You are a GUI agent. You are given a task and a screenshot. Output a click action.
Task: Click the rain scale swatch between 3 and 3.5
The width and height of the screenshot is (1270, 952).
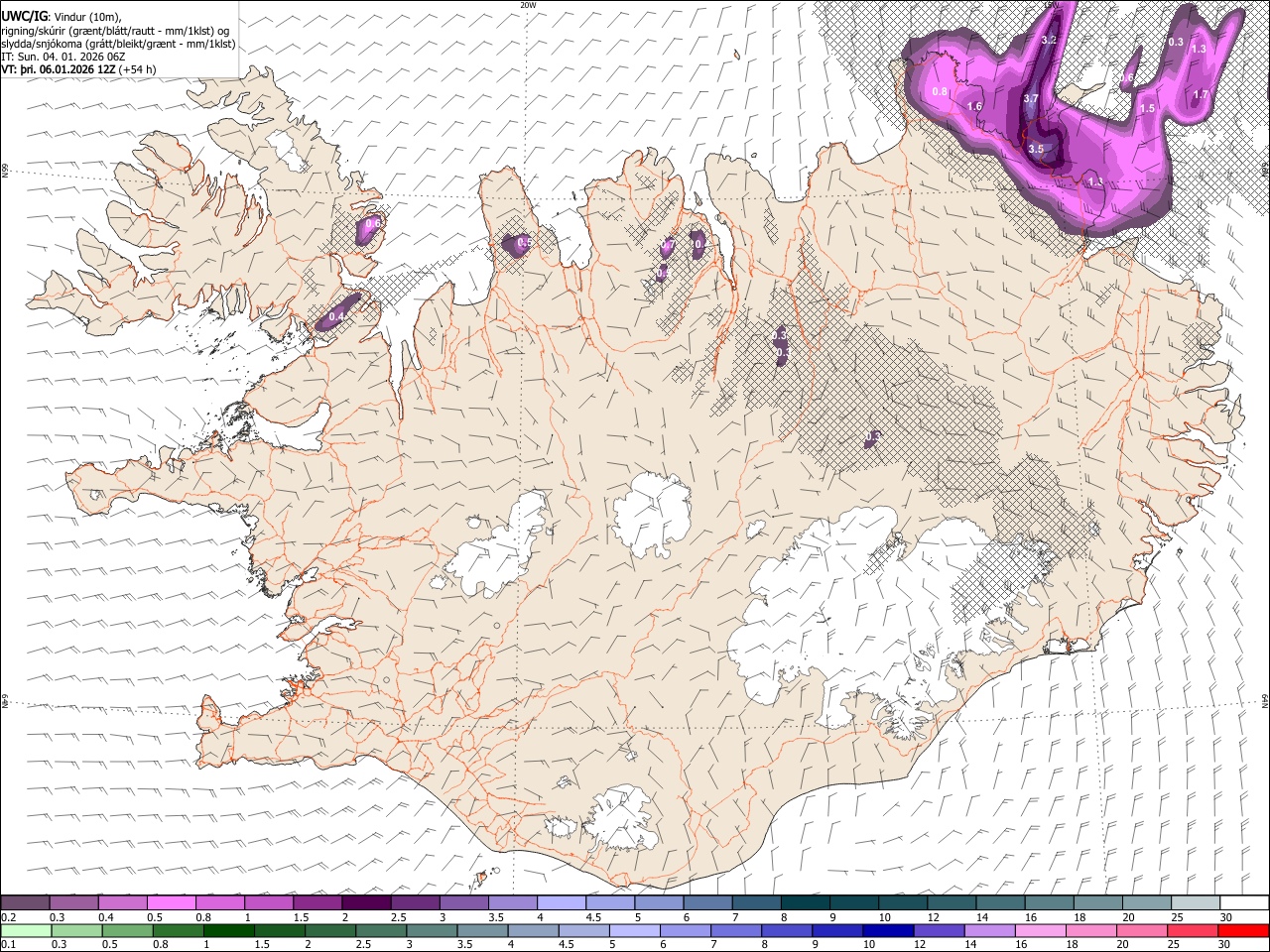(x=433, y=930)
